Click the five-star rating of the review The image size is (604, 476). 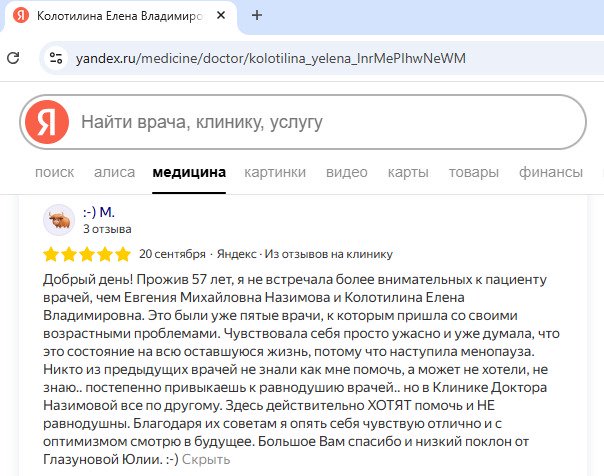(x=87, y=253)
